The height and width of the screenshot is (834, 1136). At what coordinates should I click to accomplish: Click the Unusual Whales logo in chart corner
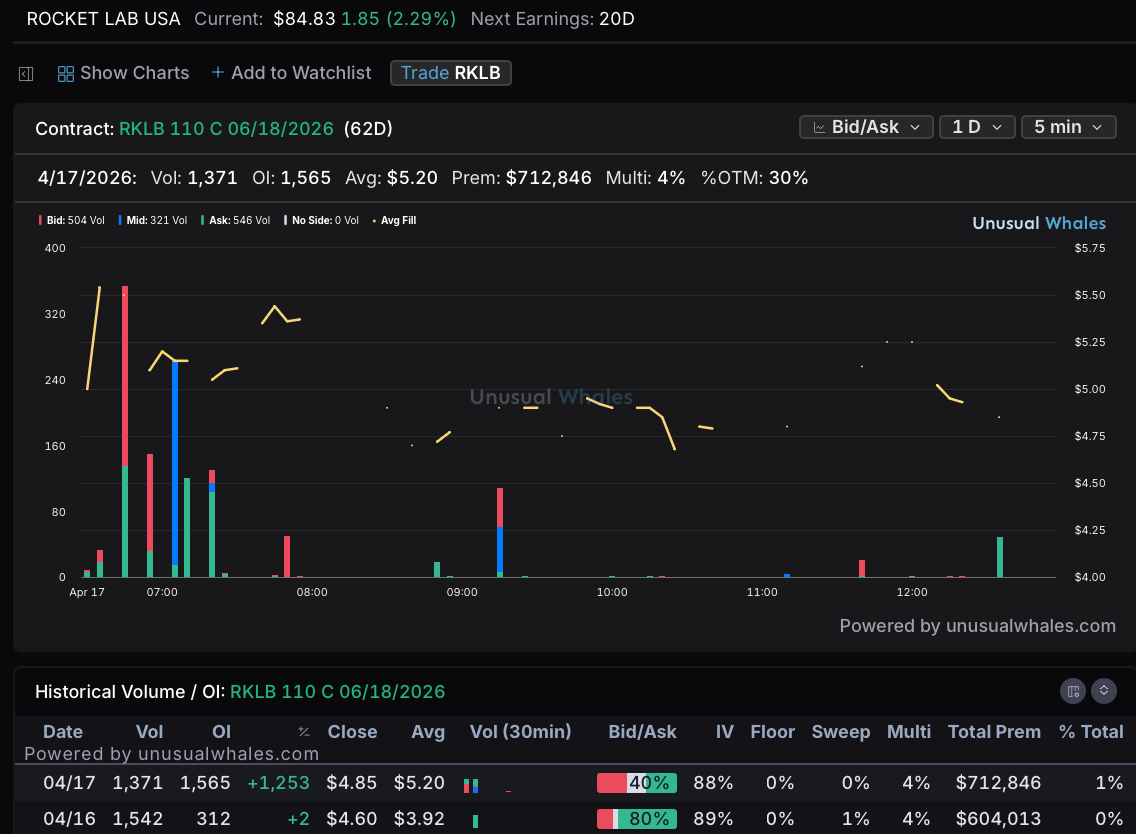[1039, 223]
